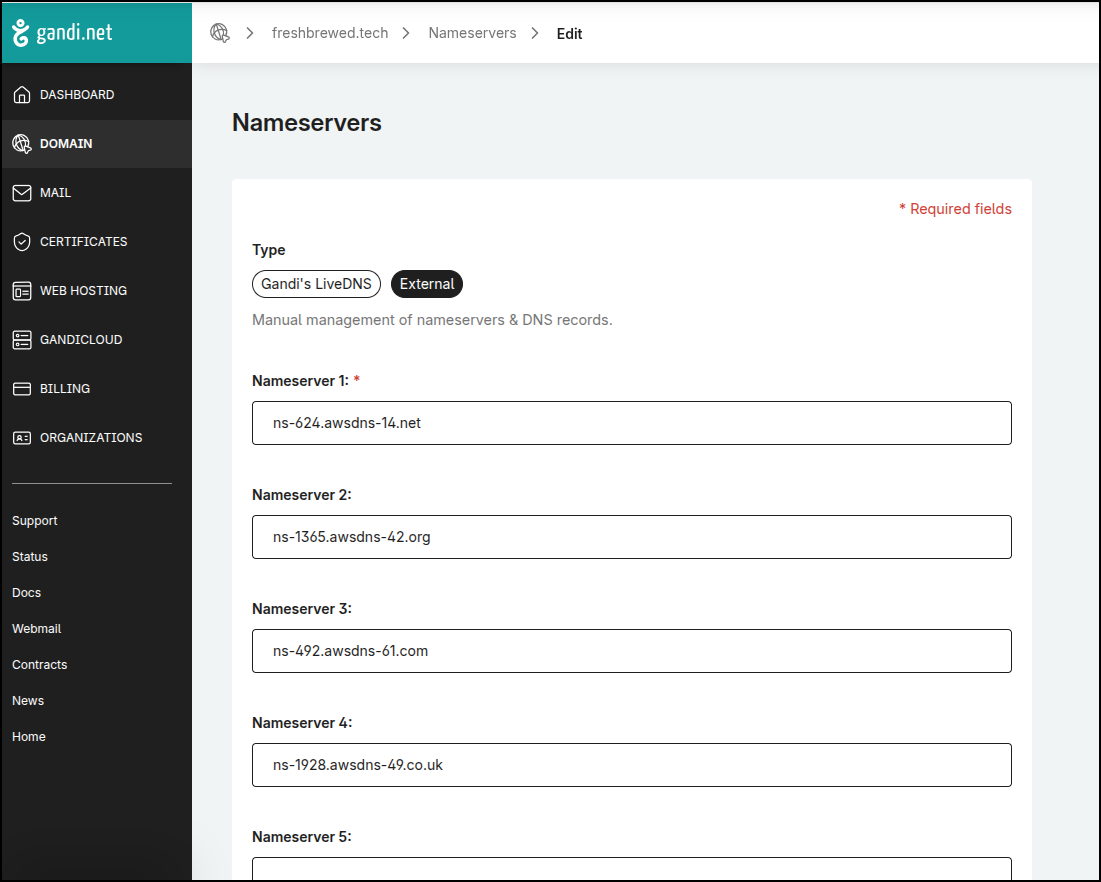Click Nameserver 2 input field

pos(631,537)
